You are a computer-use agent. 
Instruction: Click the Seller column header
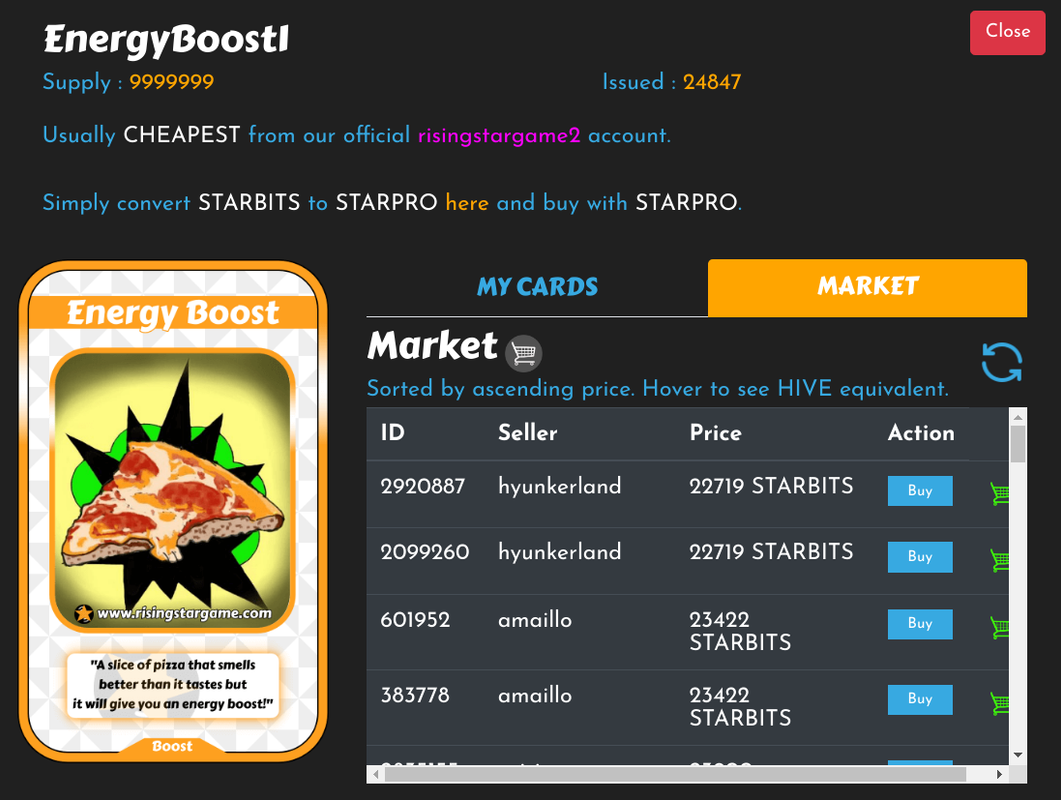528,432
